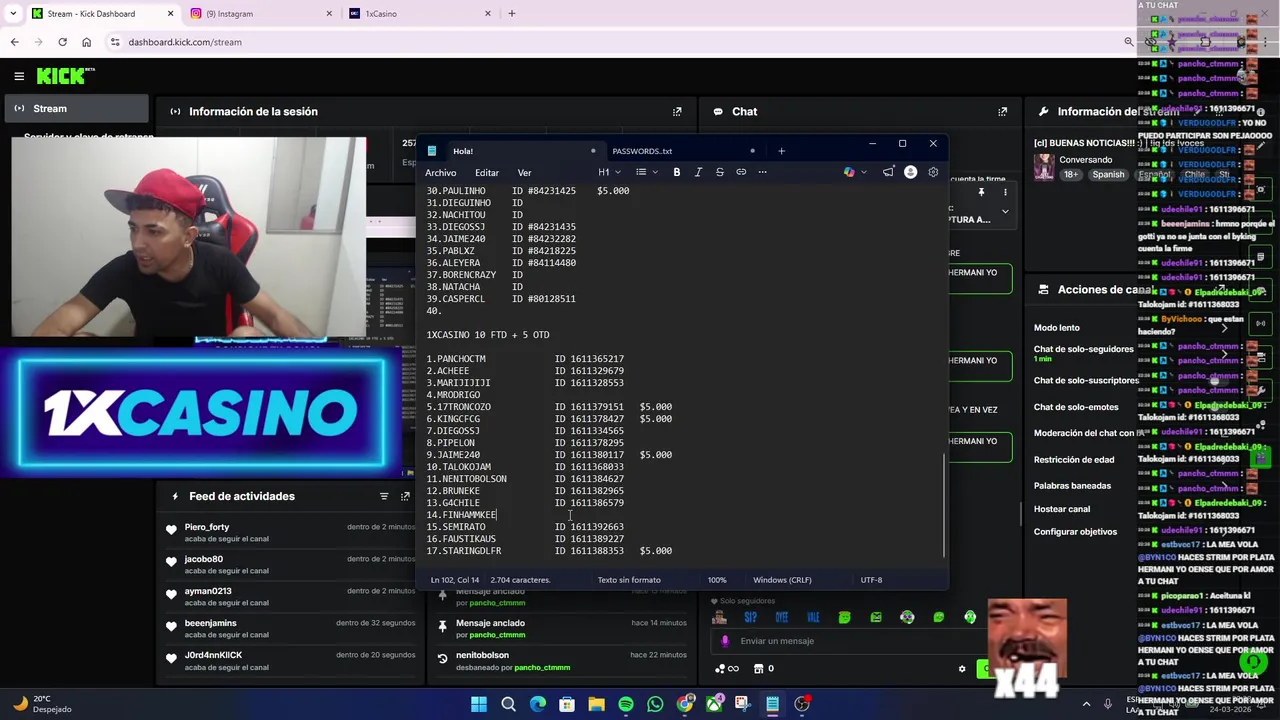The height and width of the screenshot is (720, 1280).
Task: Select Stream in the Kick sidebar
Action: click(x=76, y=109)
